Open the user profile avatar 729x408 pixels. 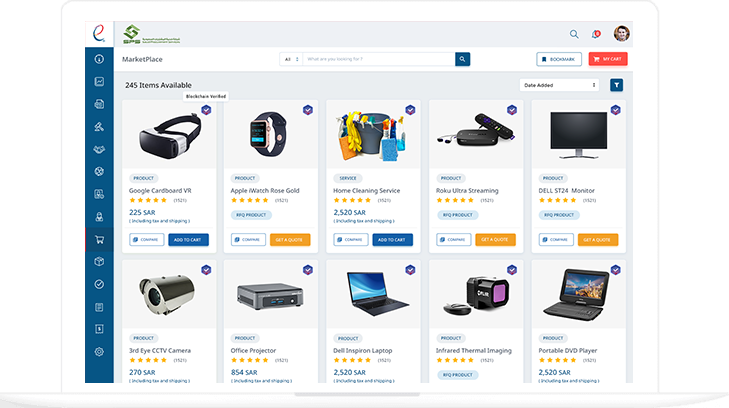pos(622,33)
